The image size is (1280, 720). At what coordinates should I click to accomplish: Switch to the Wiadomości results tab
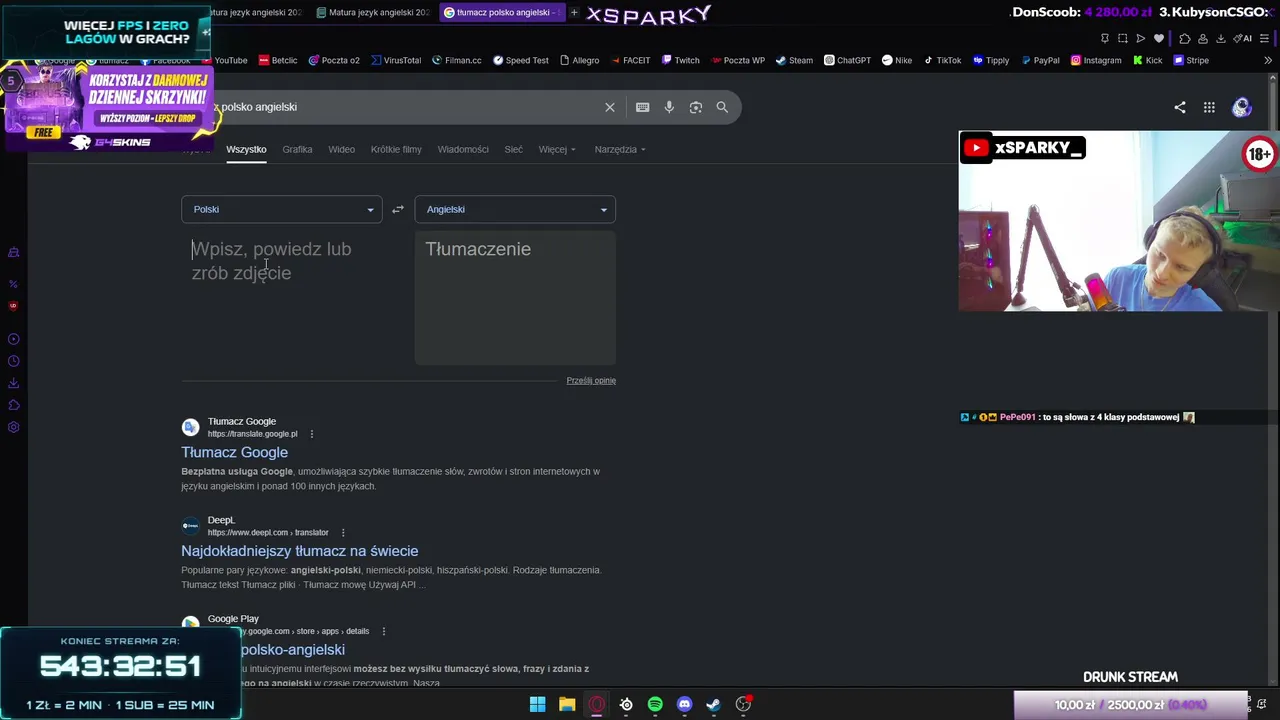click(x=463, y=149)
